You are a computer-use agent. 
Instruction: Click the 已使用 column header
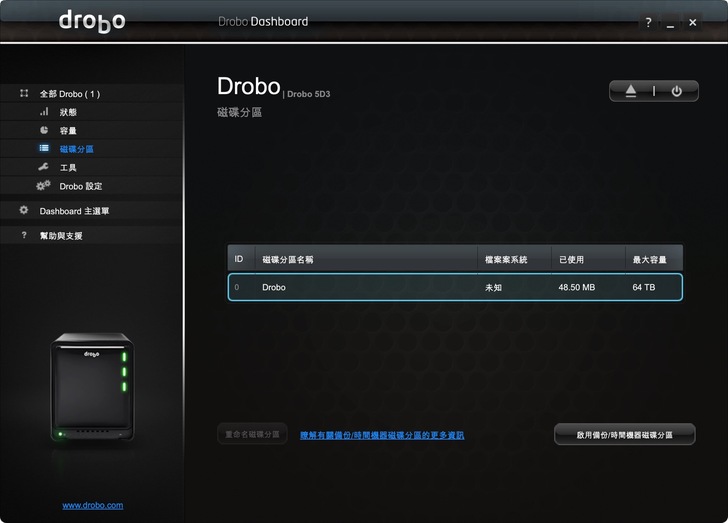coord(588,259)
